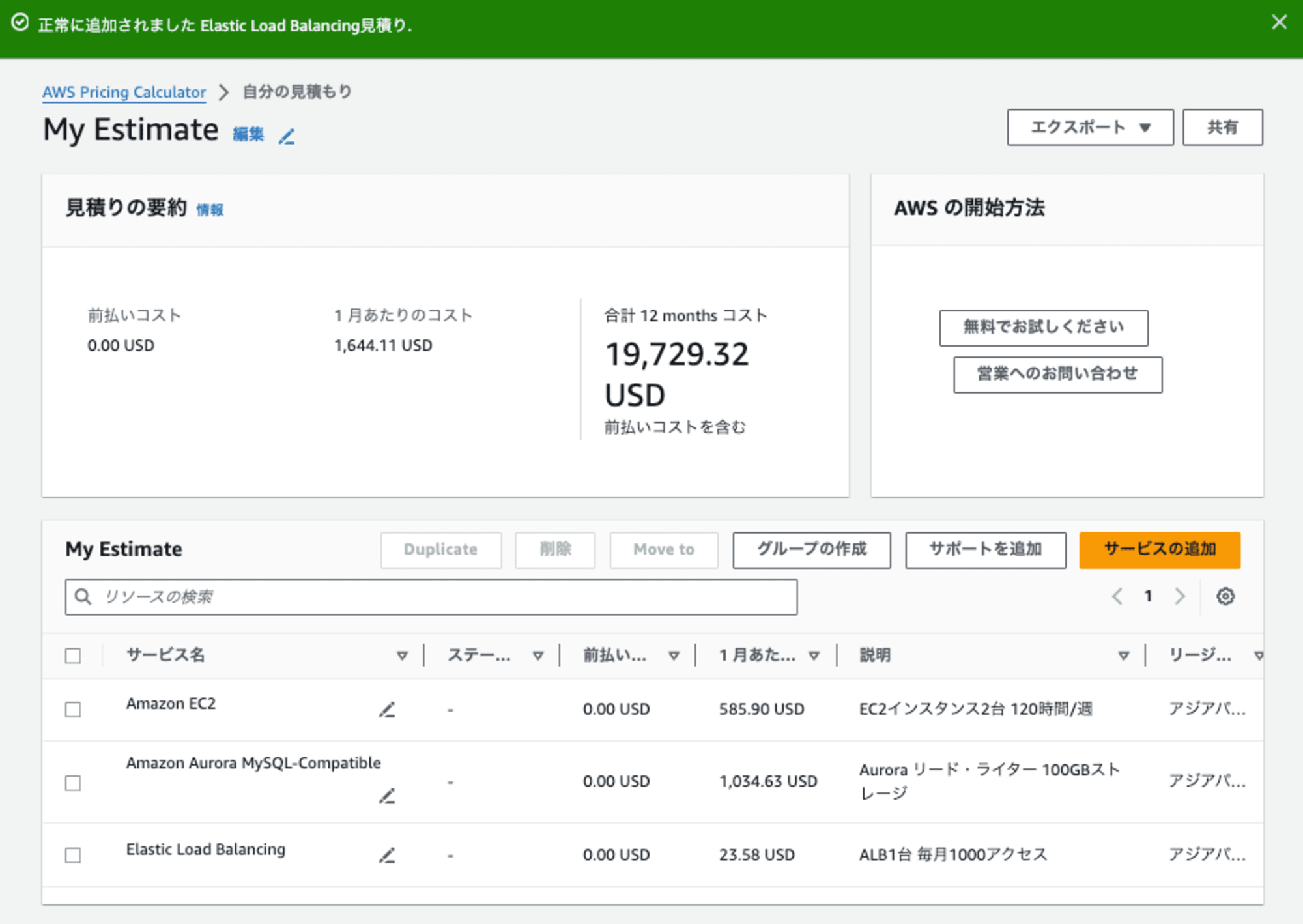This screenshot has height=924, width=1303.
Task: Click the 自分の見積もり breadcrumb text
Action: point(297,92)
